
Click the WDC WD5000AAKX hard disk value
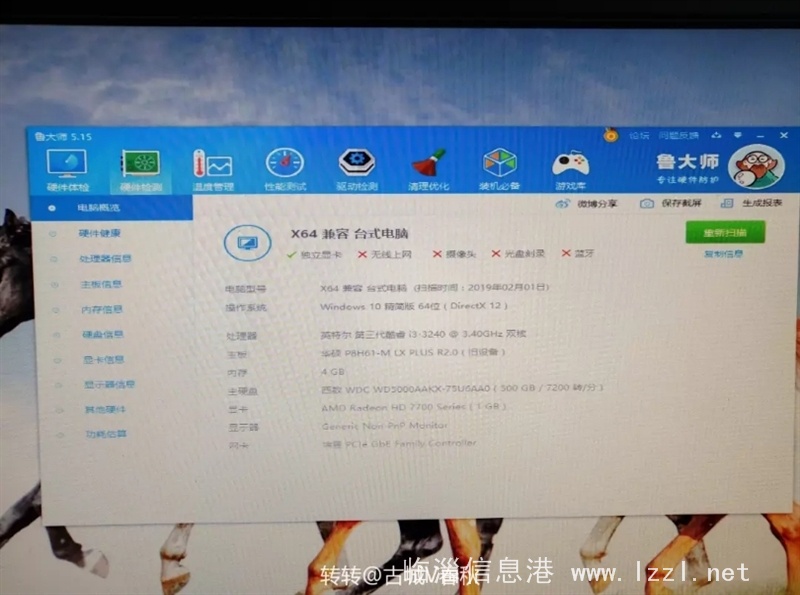(462, 388)
